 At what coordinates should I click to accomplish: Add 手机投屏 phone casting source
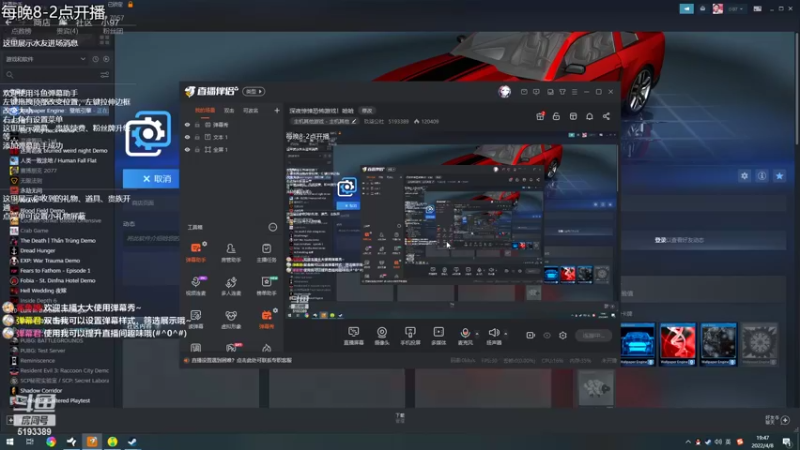pyautogui.click(x=410, y=336)
